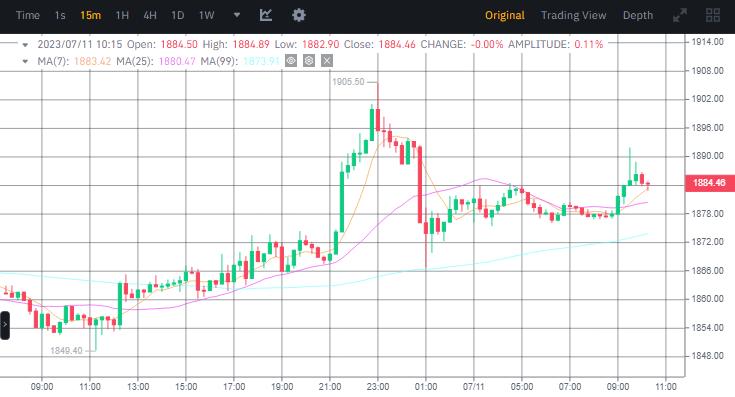The height and width of the screenshot is (397, 735).
Task: Switch to multi-chart grid layout
Action: tap(713, 15)
